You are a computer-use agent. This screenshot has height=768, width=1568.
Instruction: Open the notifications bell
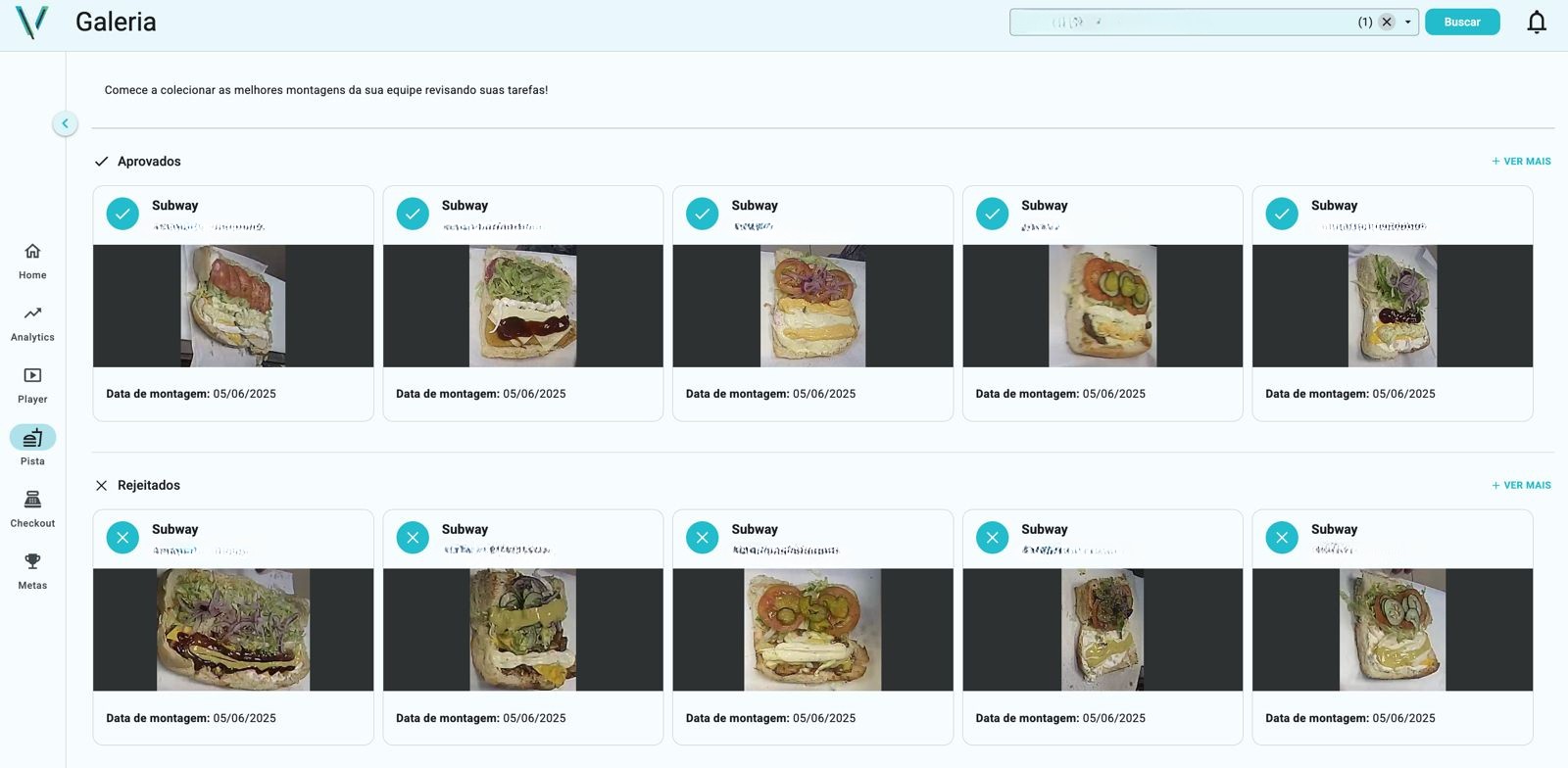1537,22
